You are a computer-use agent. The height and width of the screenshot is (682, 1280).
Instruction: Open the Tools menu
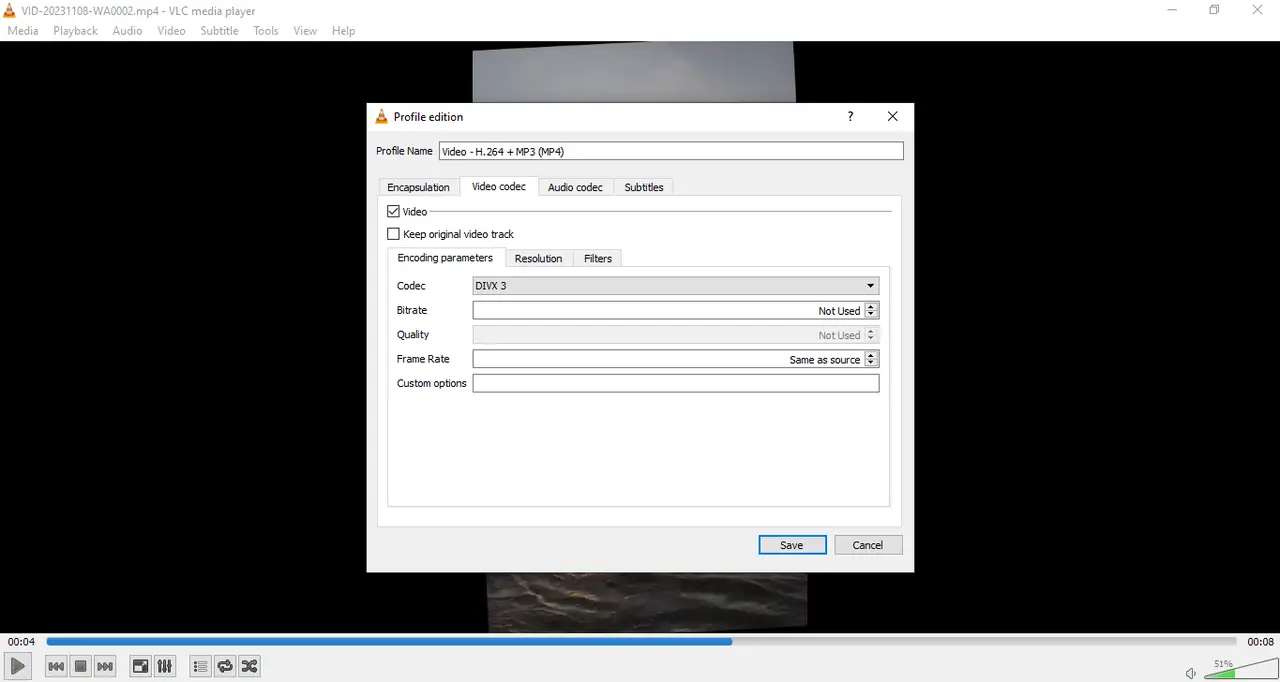click(265, 30)
